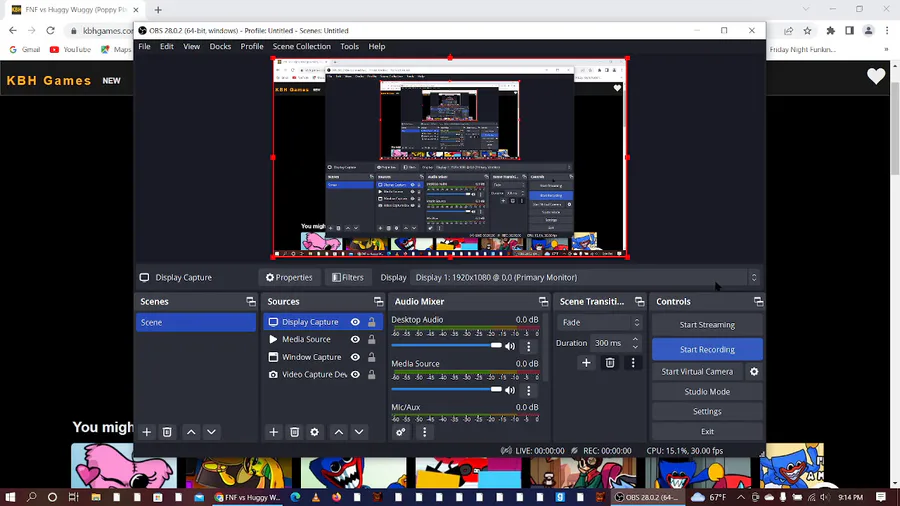Open the File menu

click(144, 46)
